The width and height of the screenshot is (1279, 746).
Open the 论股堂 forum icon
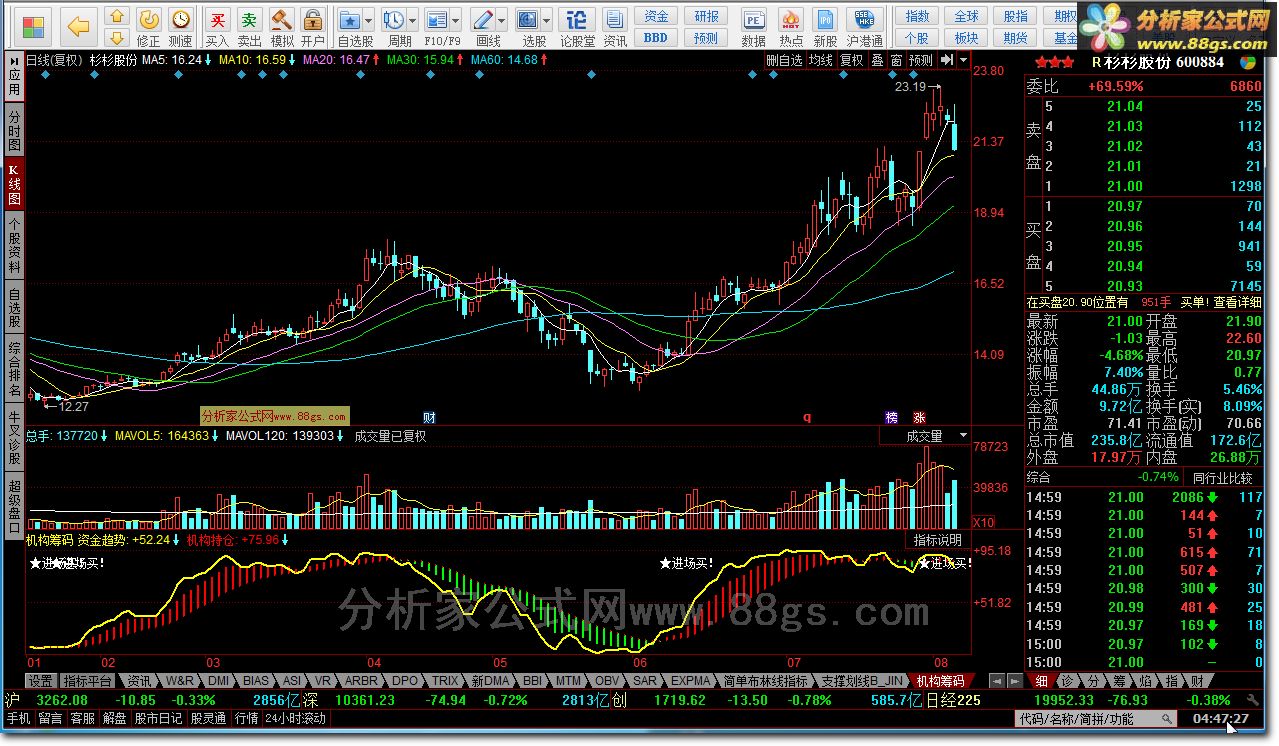click(x=577, y=27)
